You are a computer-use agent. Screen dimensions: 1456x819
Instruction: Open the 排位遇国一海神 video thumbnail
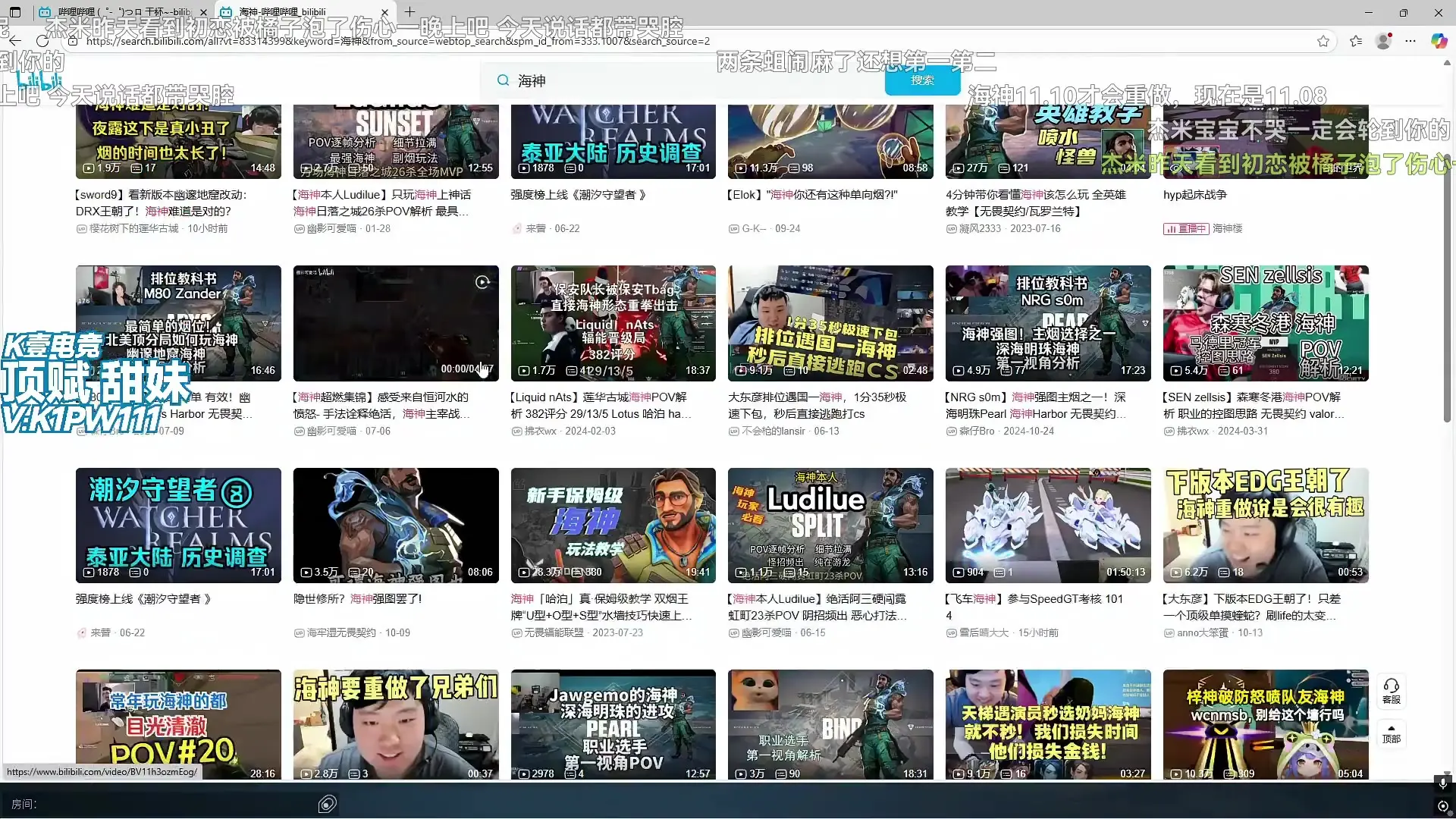coord(830,323)
